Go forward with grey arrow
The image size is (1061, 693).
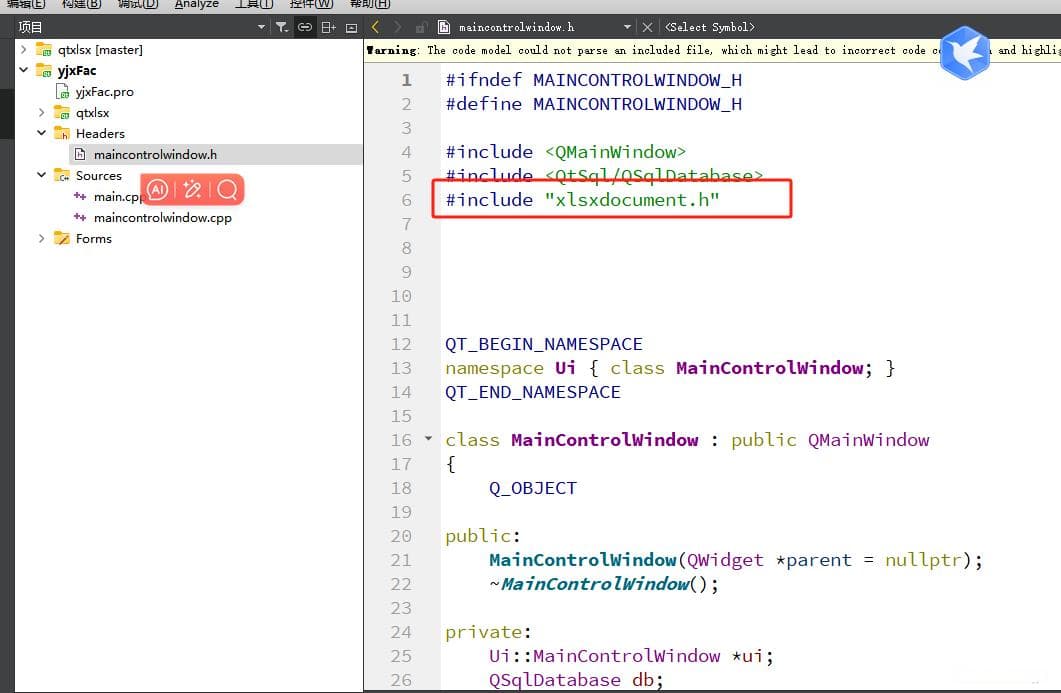[x=398, y=27]
